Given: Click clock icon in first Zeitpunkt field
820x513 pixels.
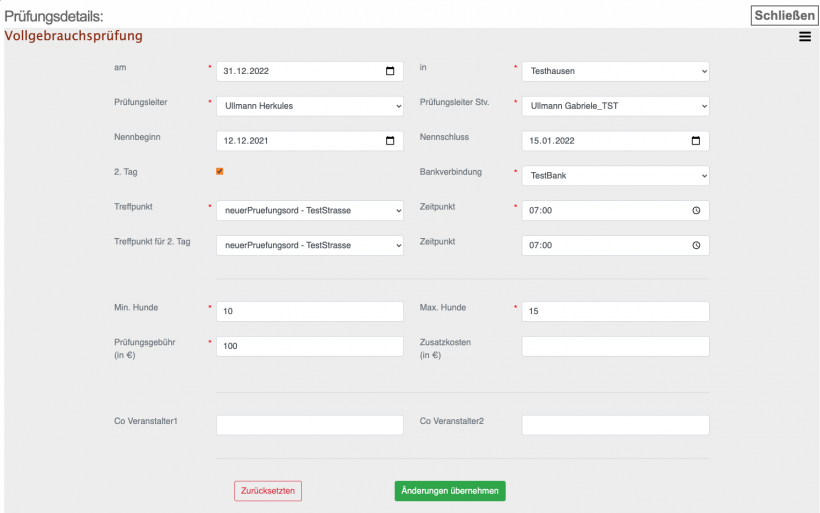Looking at the screenshot, I should [696, 211].
